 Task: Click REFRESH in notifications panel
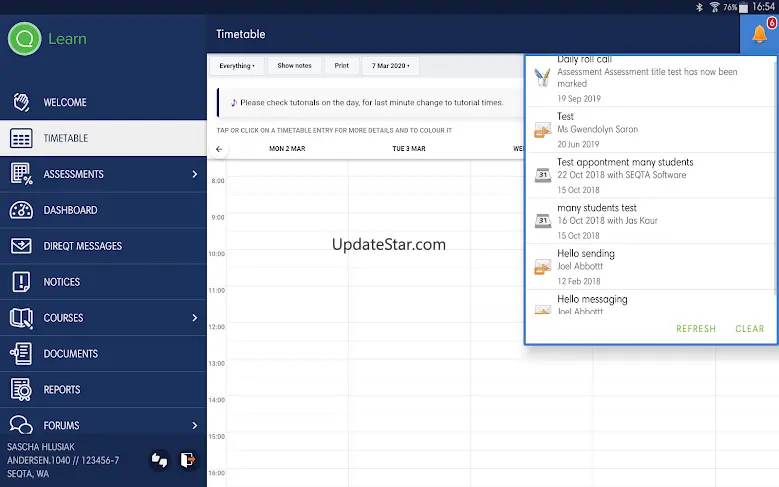[x=696, y=329]
